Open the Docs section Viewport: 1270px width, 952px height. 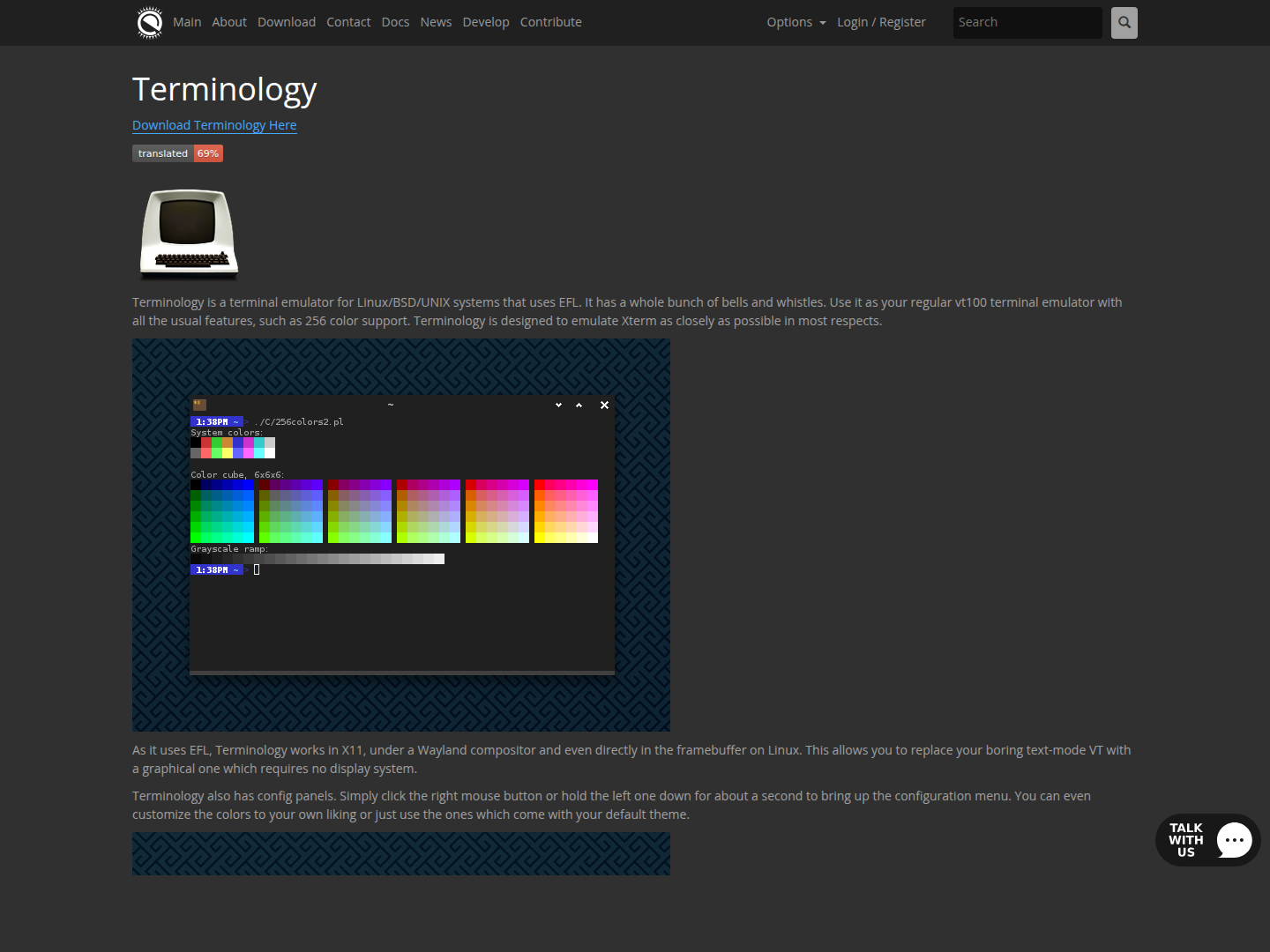click(x=395, y=22)
